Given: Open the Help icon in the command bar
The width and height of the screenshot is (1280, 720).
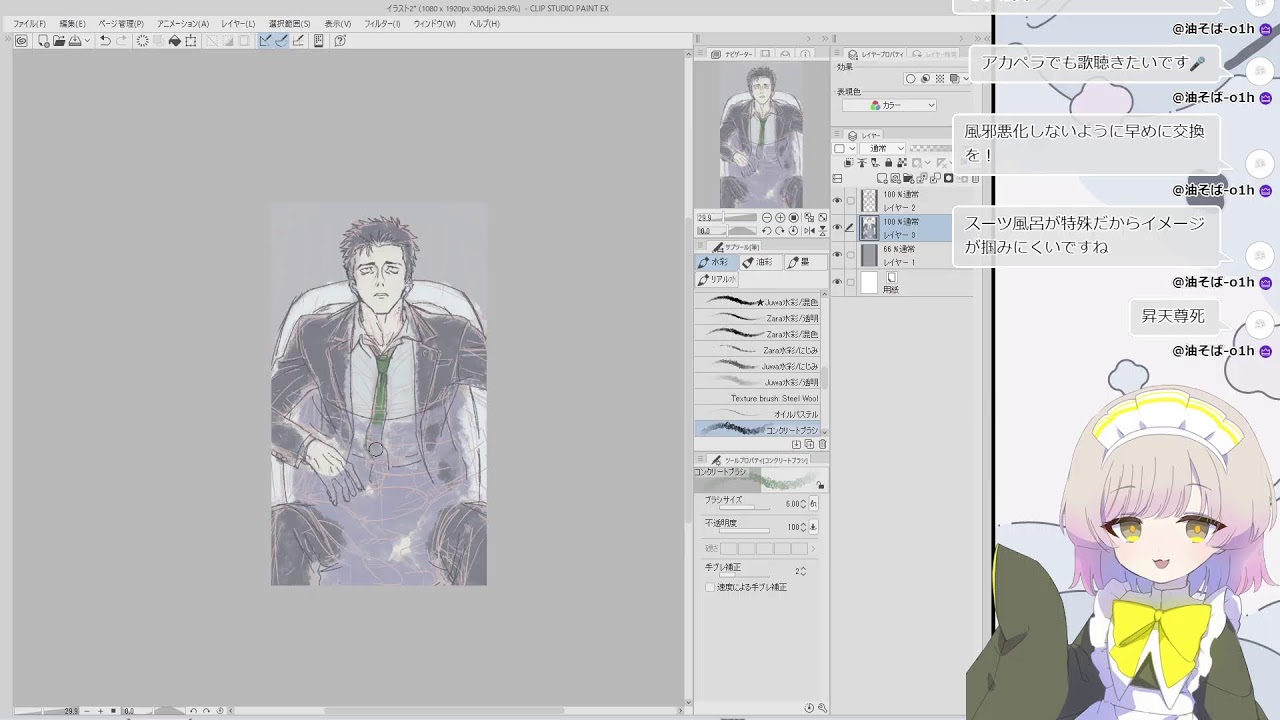Looking at the screenshot, I should click(340, 41).
